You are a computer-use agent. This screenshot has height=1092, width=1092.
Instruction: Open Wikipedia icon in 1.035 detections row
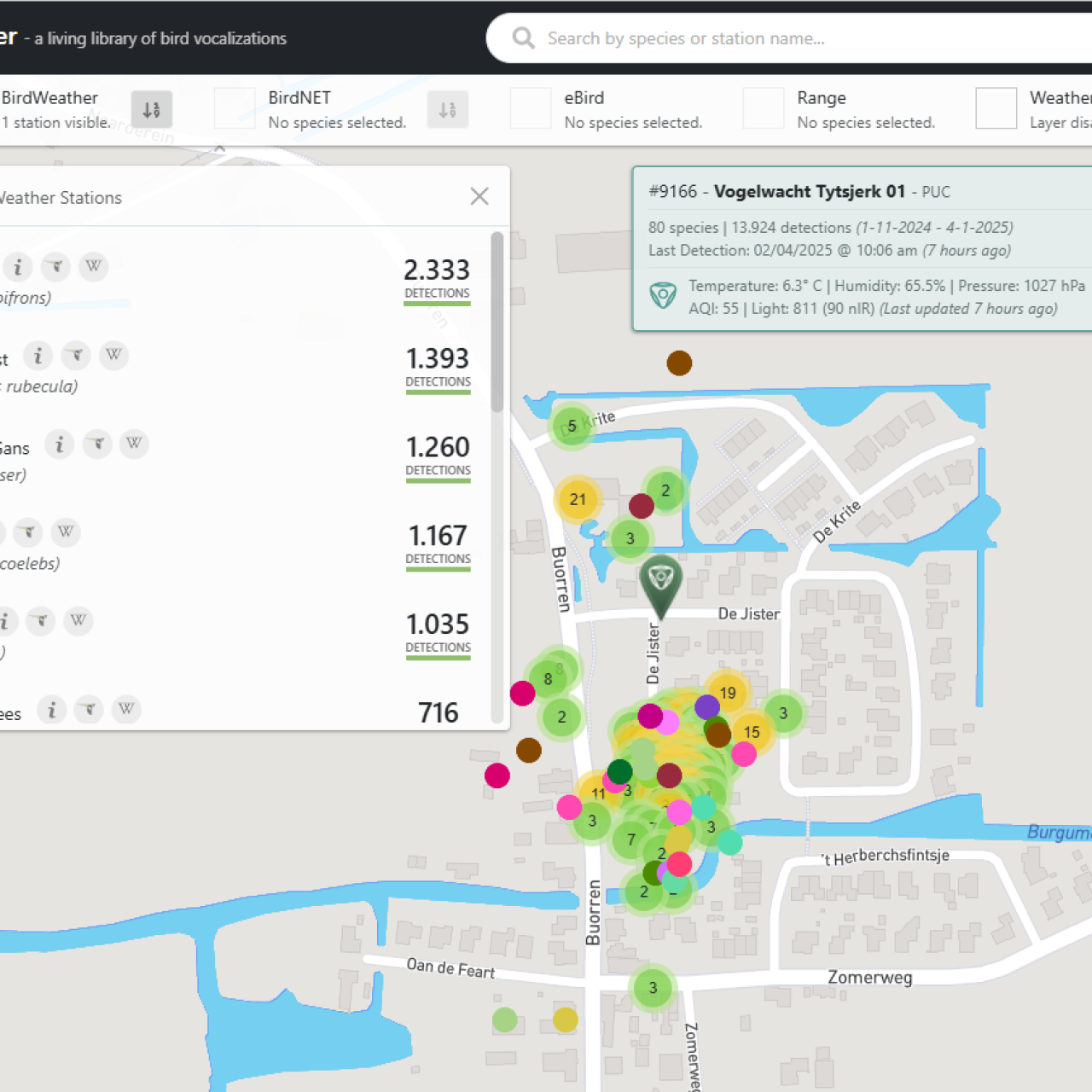tap(78, 622)
